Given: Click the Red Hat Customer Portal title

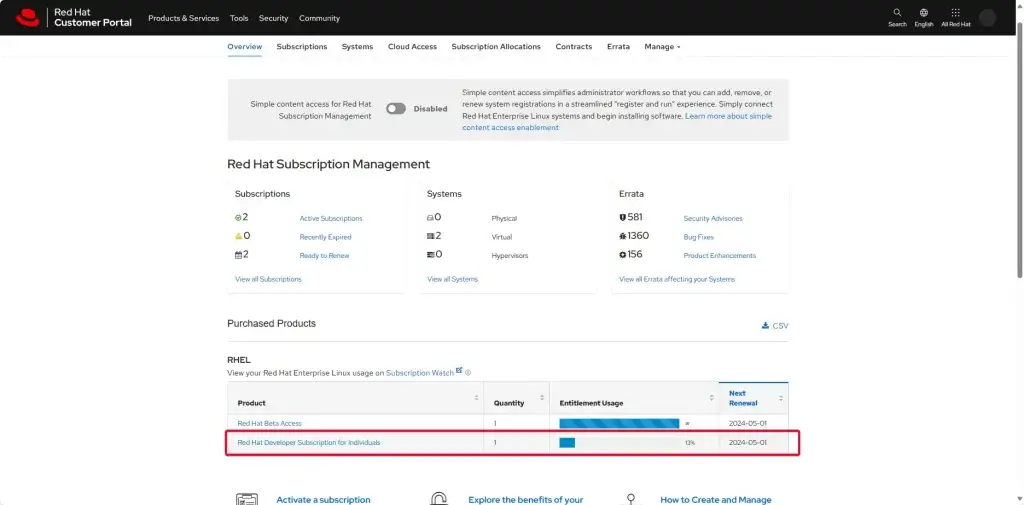Looking at the screenshot, I should 93,18.
